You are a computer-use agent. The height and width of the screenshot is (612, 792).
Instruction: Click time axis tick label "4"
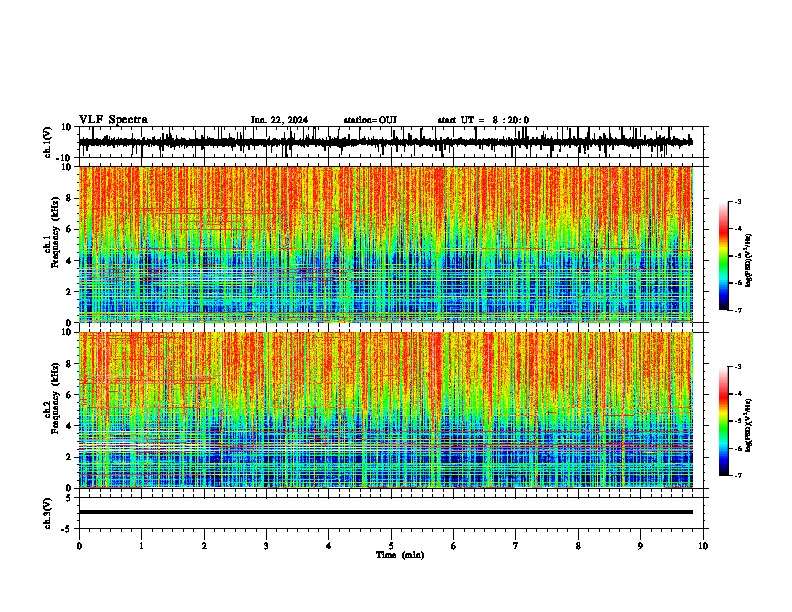coord(329,546)
